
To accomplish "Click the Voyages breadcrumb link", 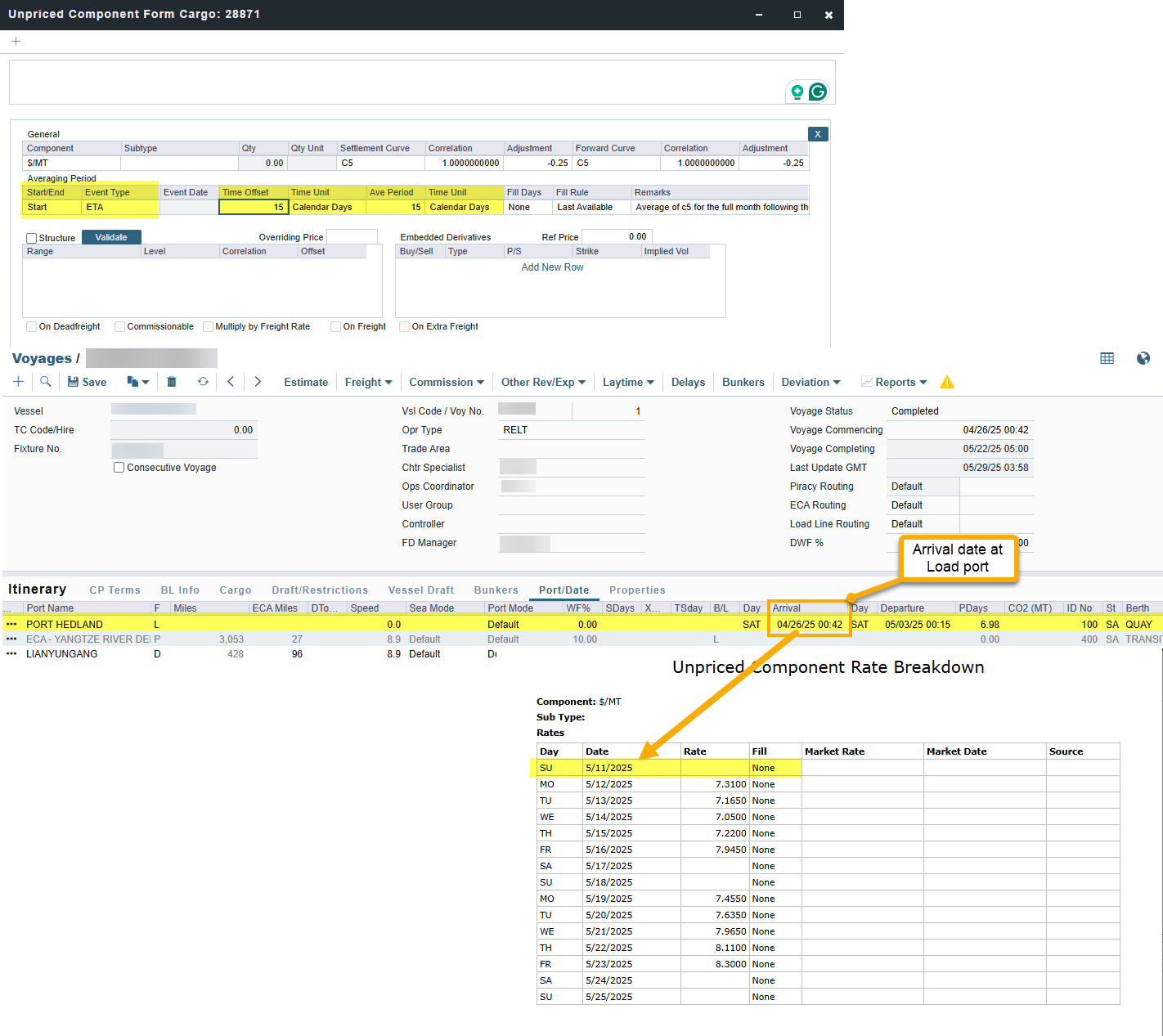I will (x=42, y=358).
